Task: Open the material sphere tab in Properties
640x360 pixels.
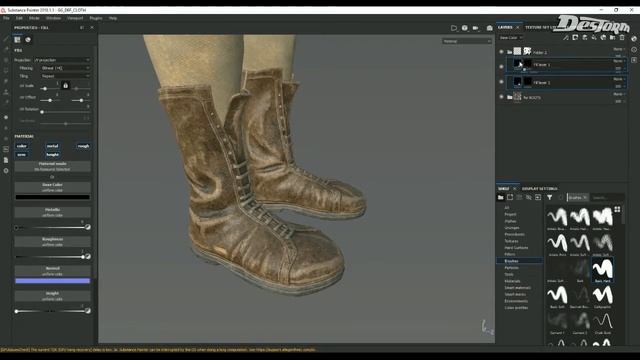Action: [x=28, y=40]
